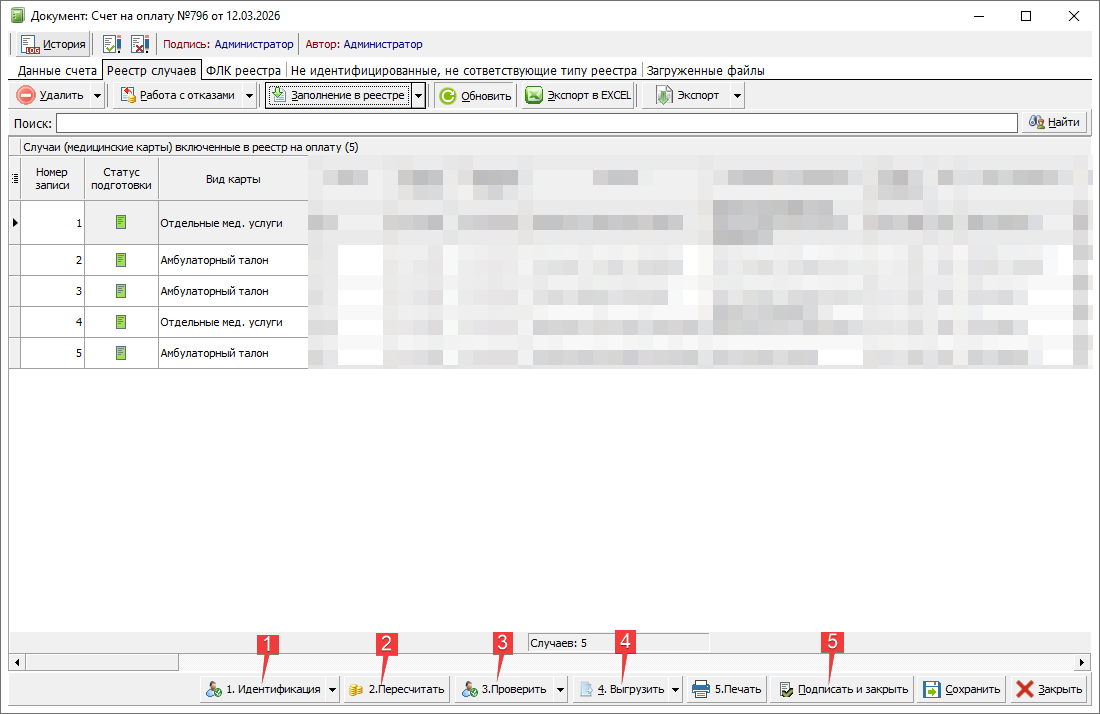
Task: Click the checklist icon with red cross
Action: (x=139, y=44)
